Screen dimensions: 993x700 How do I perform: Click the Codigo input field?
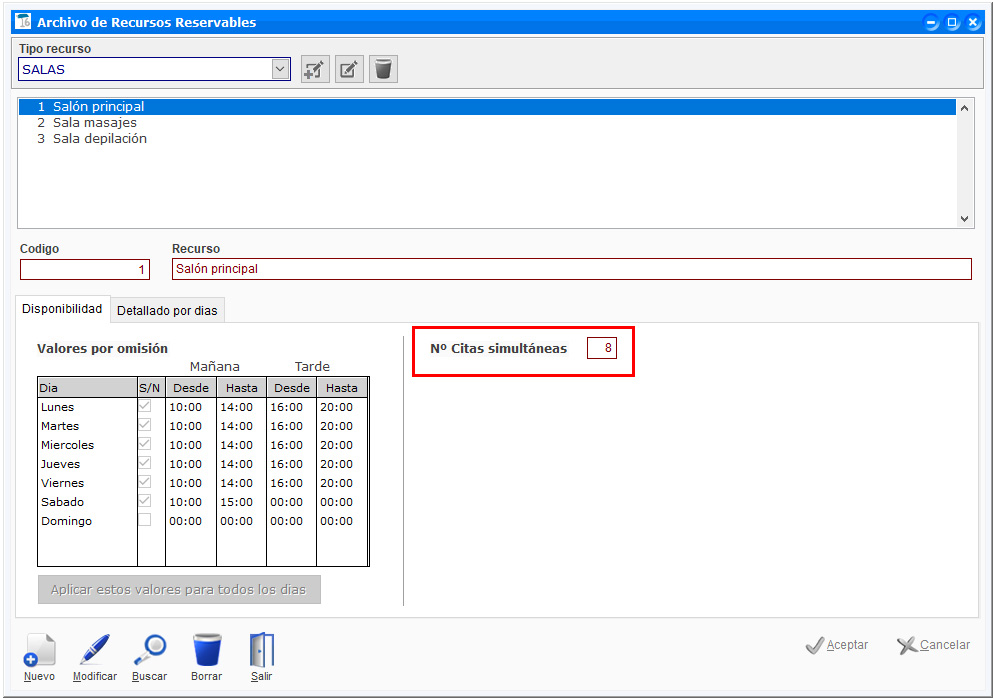[85, 269]
